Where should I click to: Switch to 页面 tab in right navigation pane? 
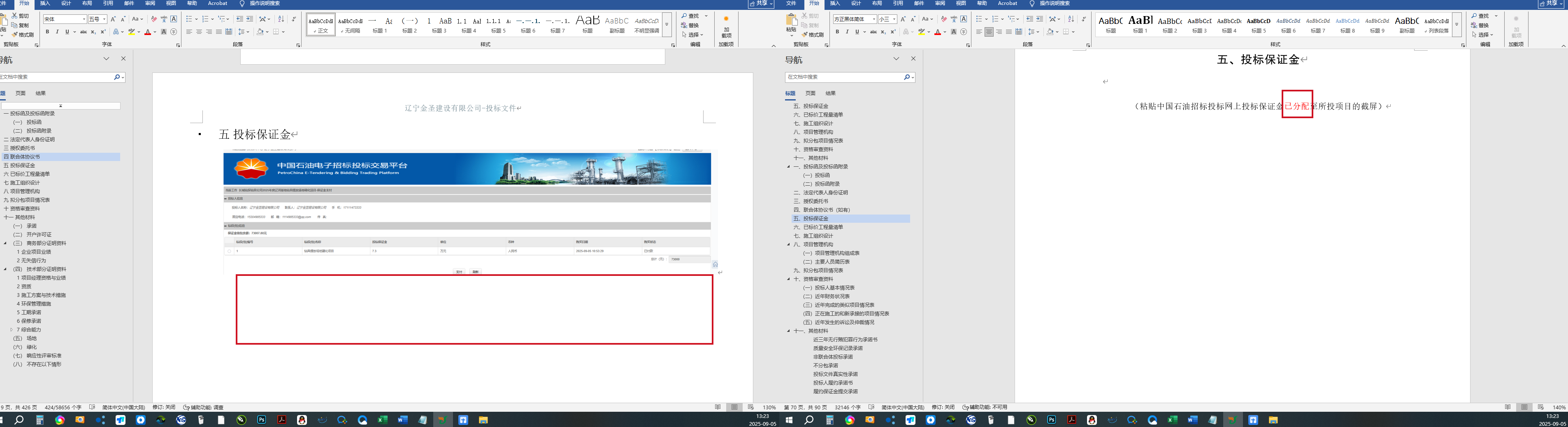[x=810, y=93]
